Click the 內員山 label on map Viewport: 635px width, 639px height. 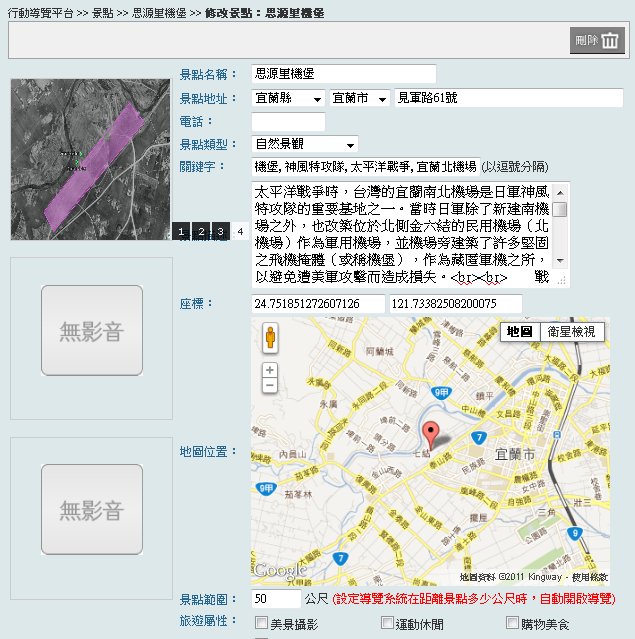click(293, 454)
